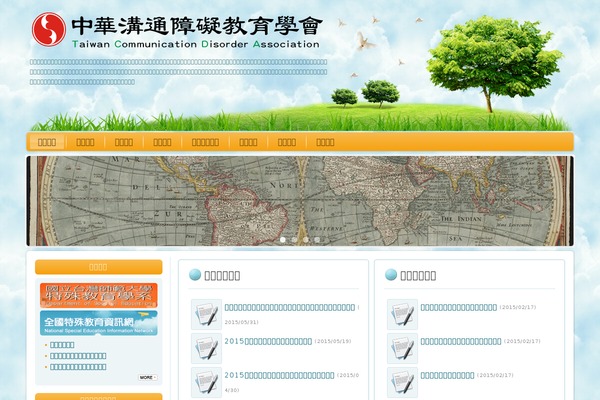Open the document icon beside the 2015/04/30 entry
The width and height of the screenshot is (600, 400).
pyautogui.click(x=206, y=382)
